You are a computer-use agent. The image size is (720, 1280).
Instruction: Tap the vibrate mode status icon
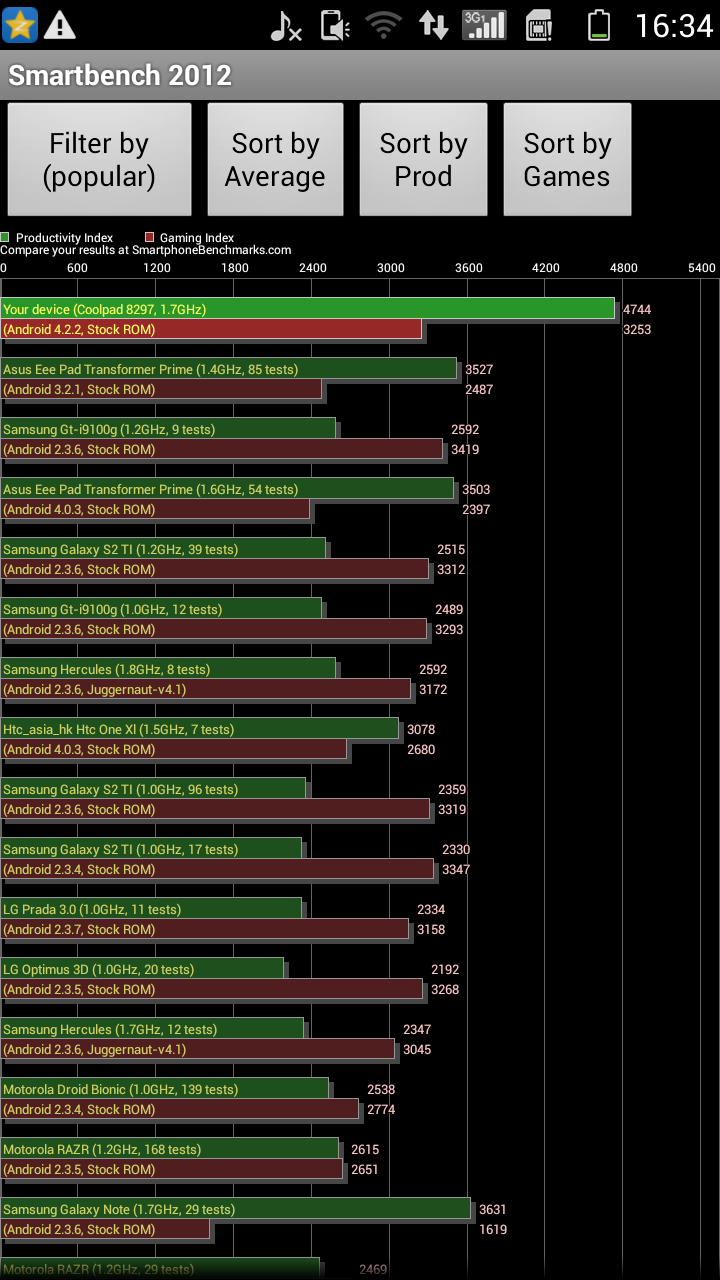click(x=335, y=25)
